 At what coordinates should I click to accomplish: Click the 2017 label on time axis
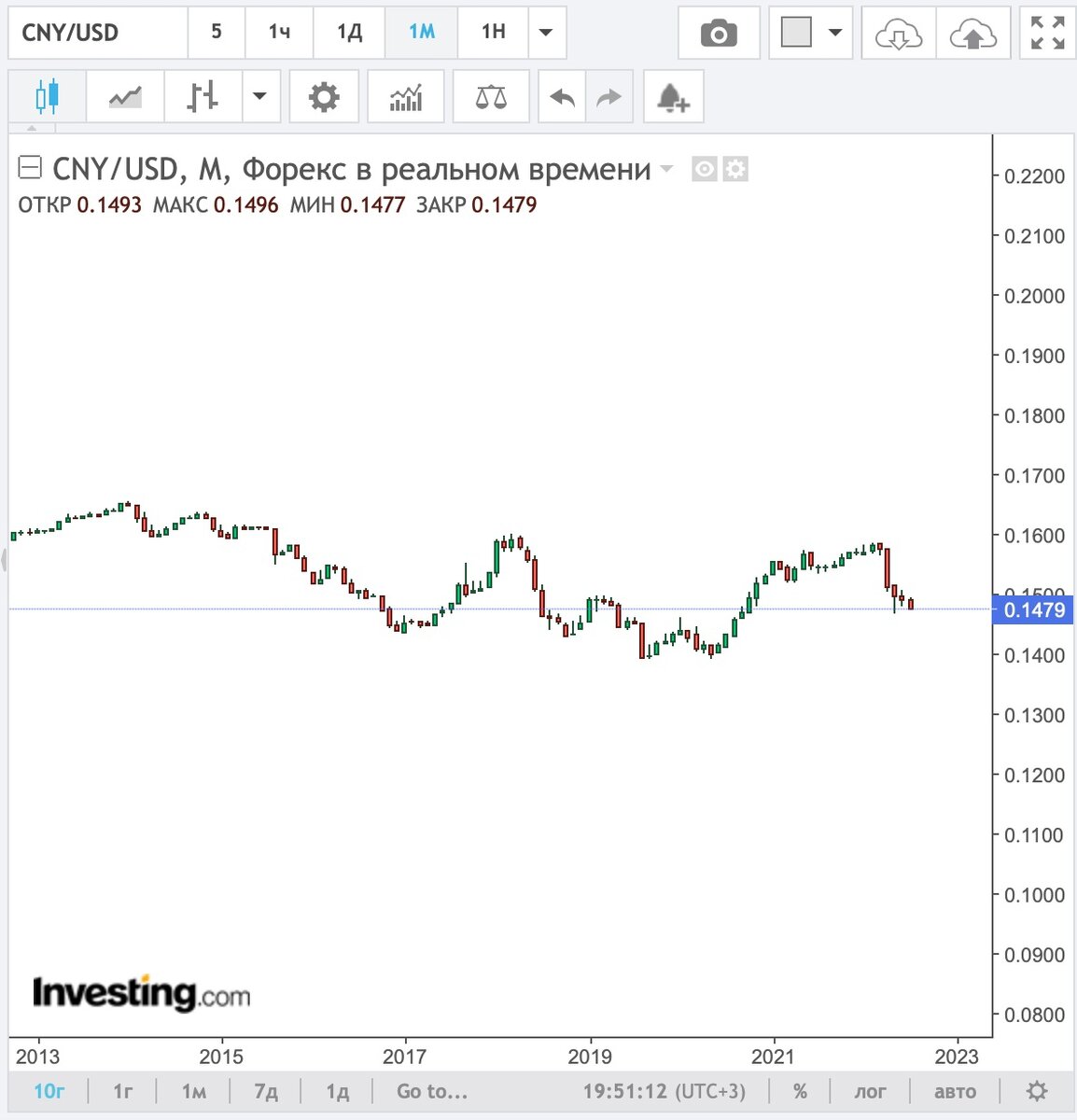[404, 1057]
